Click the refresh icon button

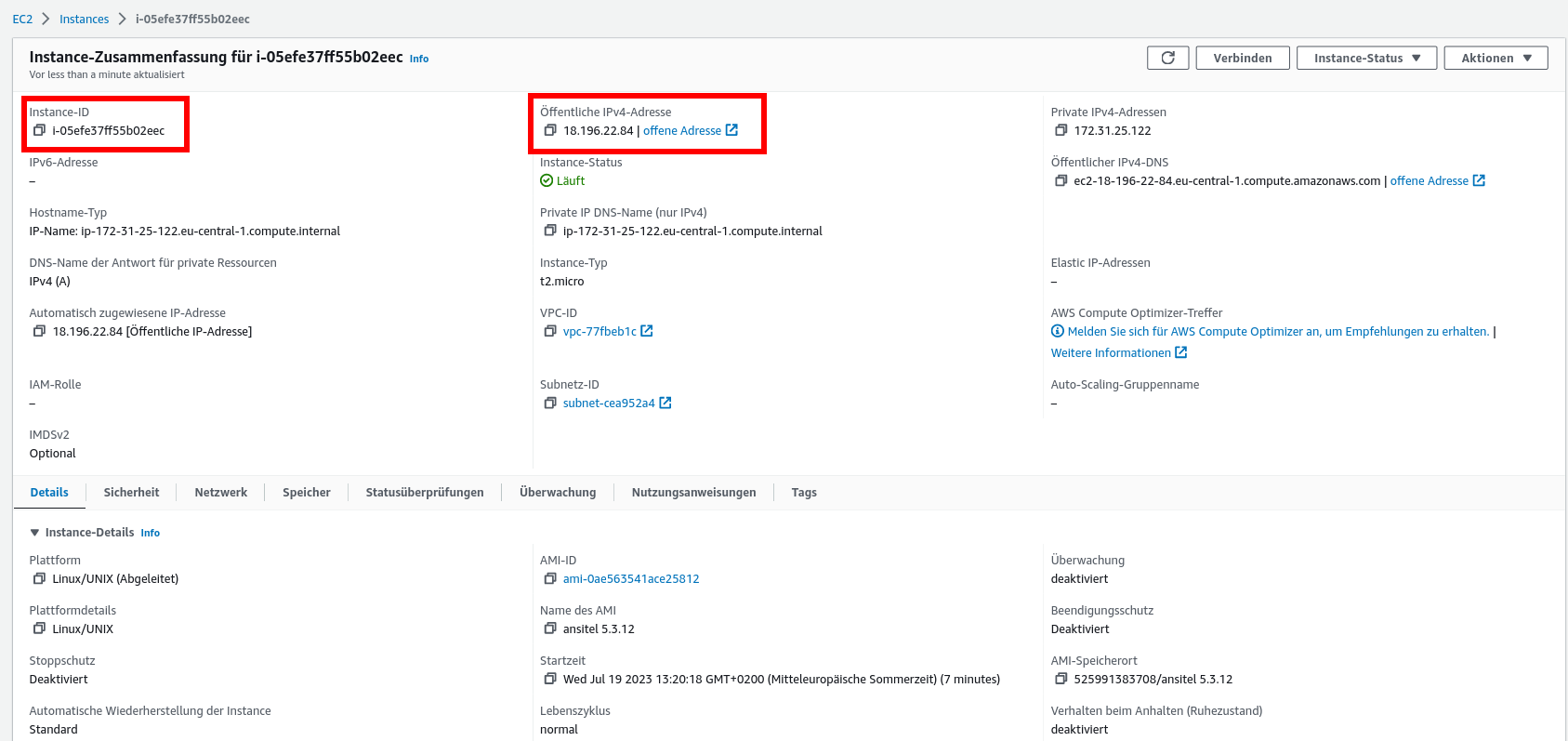(x=1167, y=58)
